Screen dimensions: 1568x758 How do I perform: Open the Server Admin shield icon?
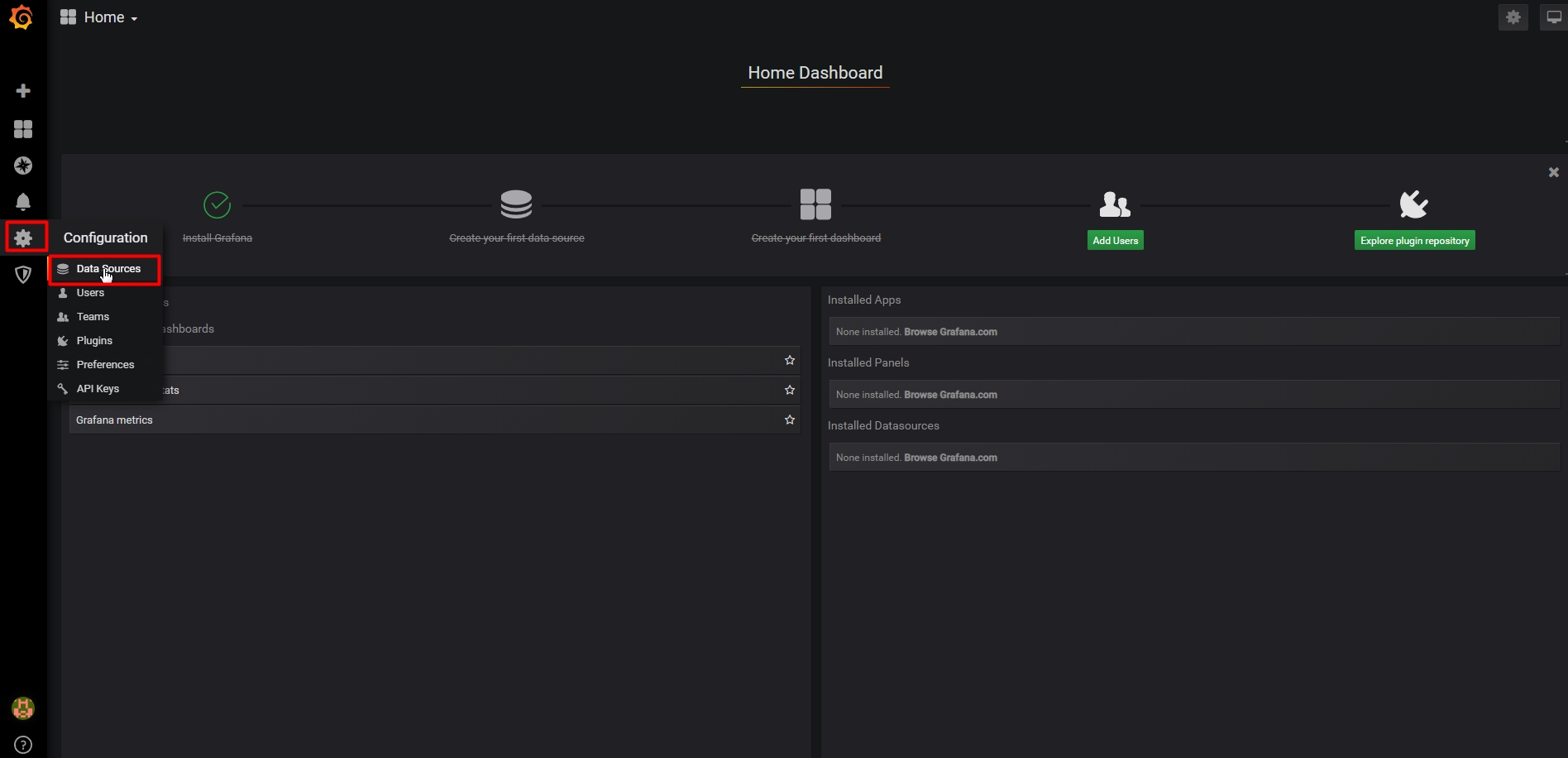[x=23, y=275]
